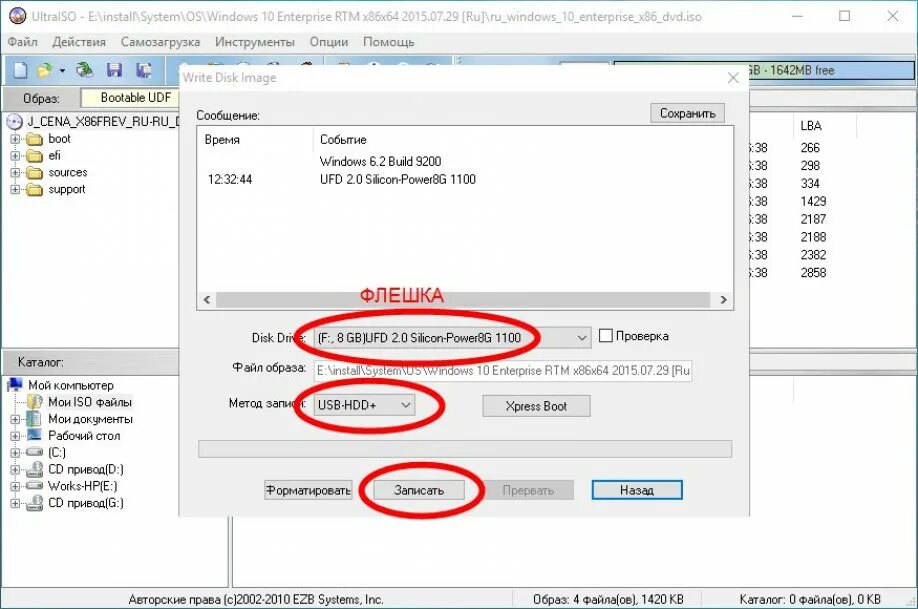The width and height of the screenshot is (918, 609).
Task: Click the Bootable UDF image type box
Action: pyautogui.click(x=130, y=98)
